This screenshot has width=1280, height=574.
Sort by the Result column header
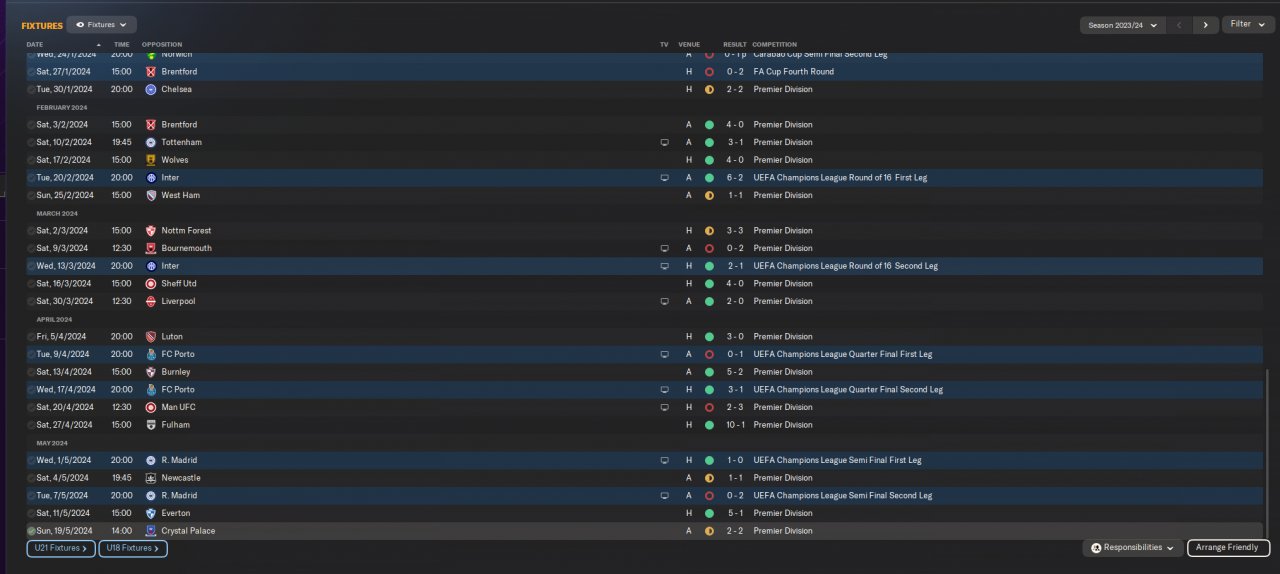point(735,45)
